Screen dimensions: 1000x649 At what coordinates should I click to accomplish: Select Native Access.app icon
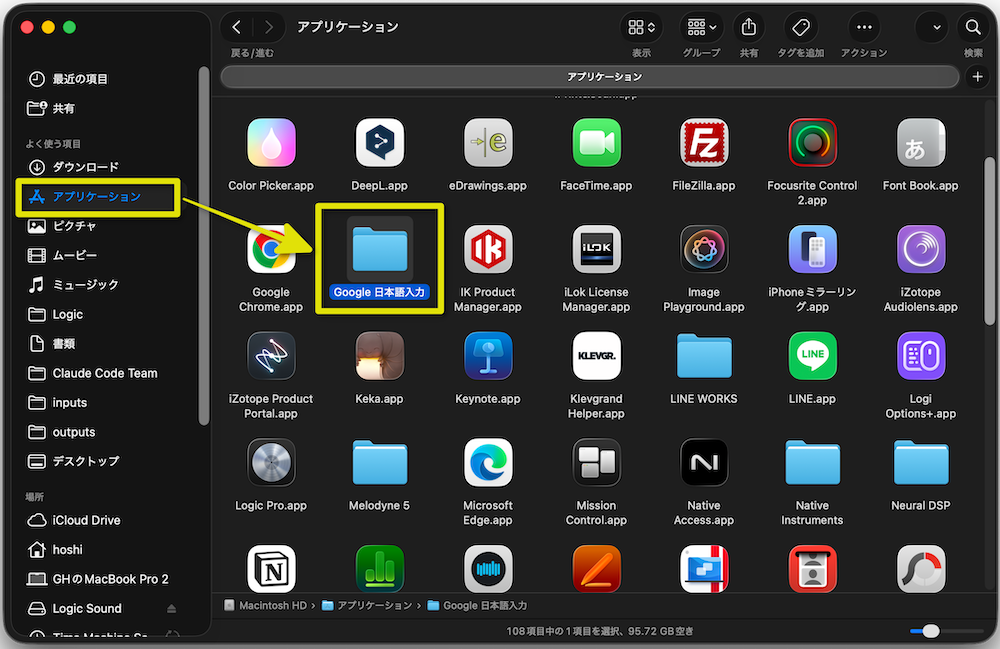[x=704, y=462]
